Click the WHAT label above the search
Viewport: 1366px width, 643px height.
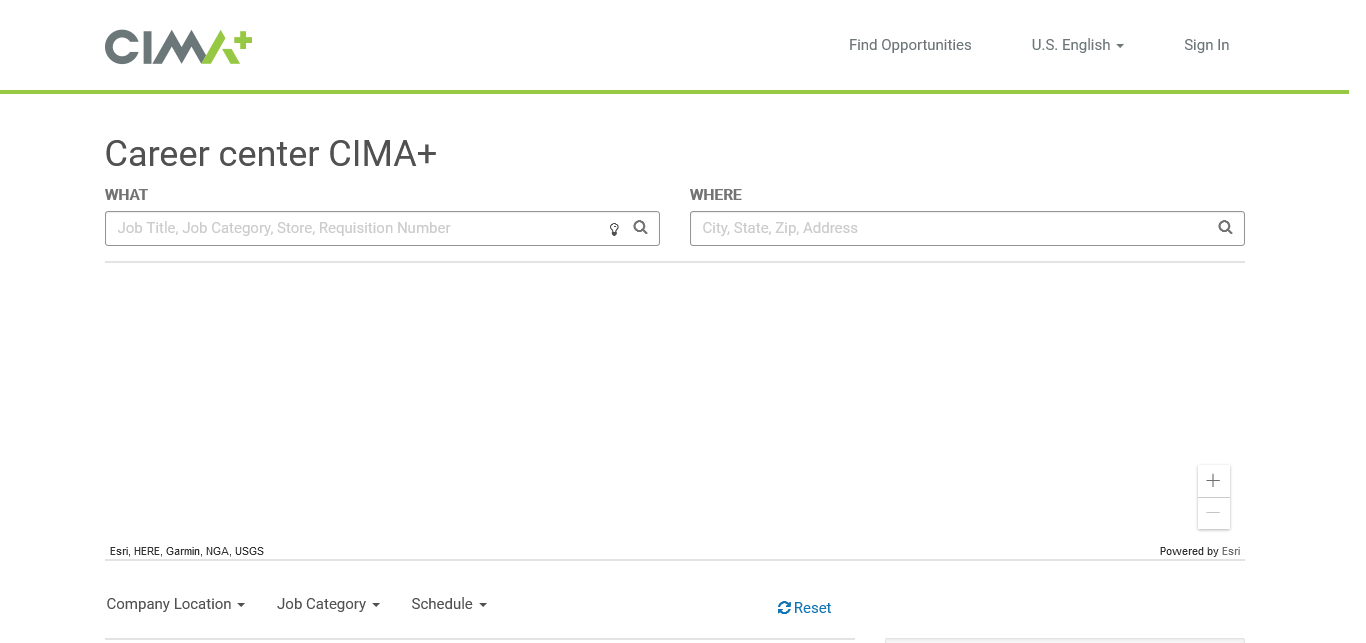click(126, 195)
